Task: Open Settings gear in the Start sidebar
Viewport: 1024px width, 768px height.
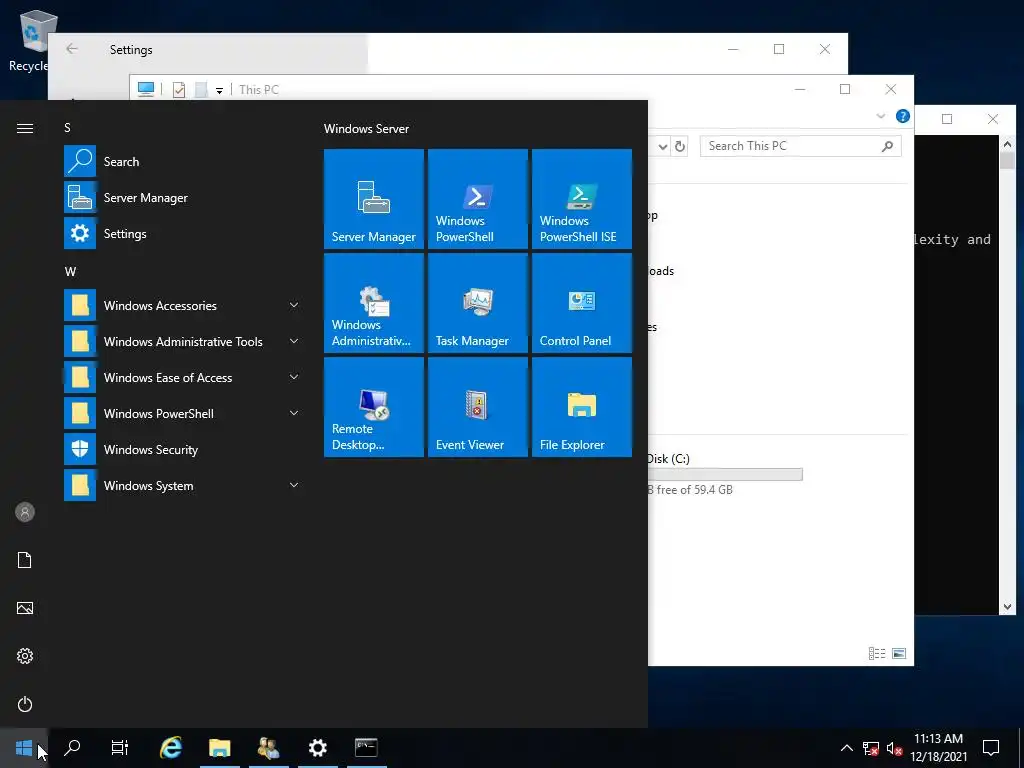Action: coord(25,656)
